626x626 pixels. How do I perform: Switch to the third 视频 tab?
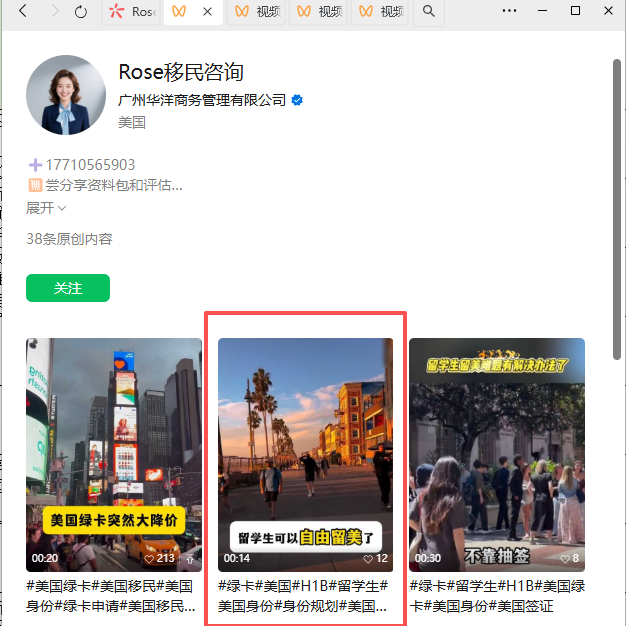[x=380, y=12]
